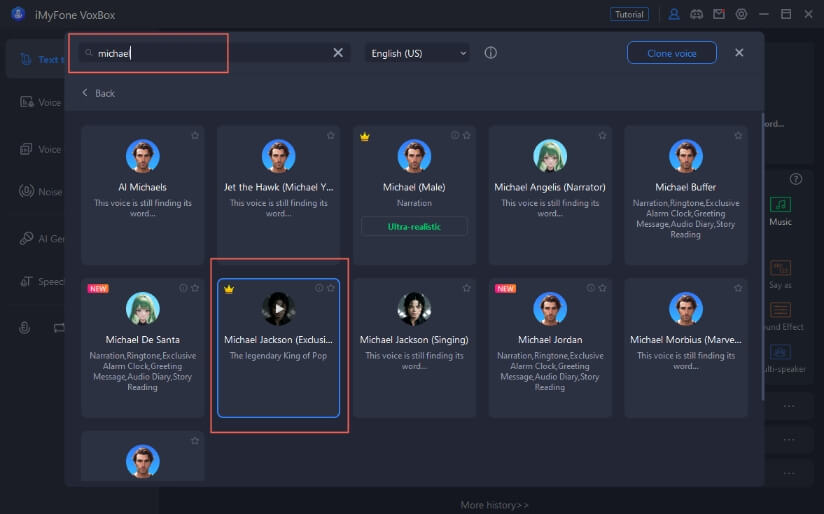
Task: Favorite the Michael Jordan voice
Action: pos(602,288)
